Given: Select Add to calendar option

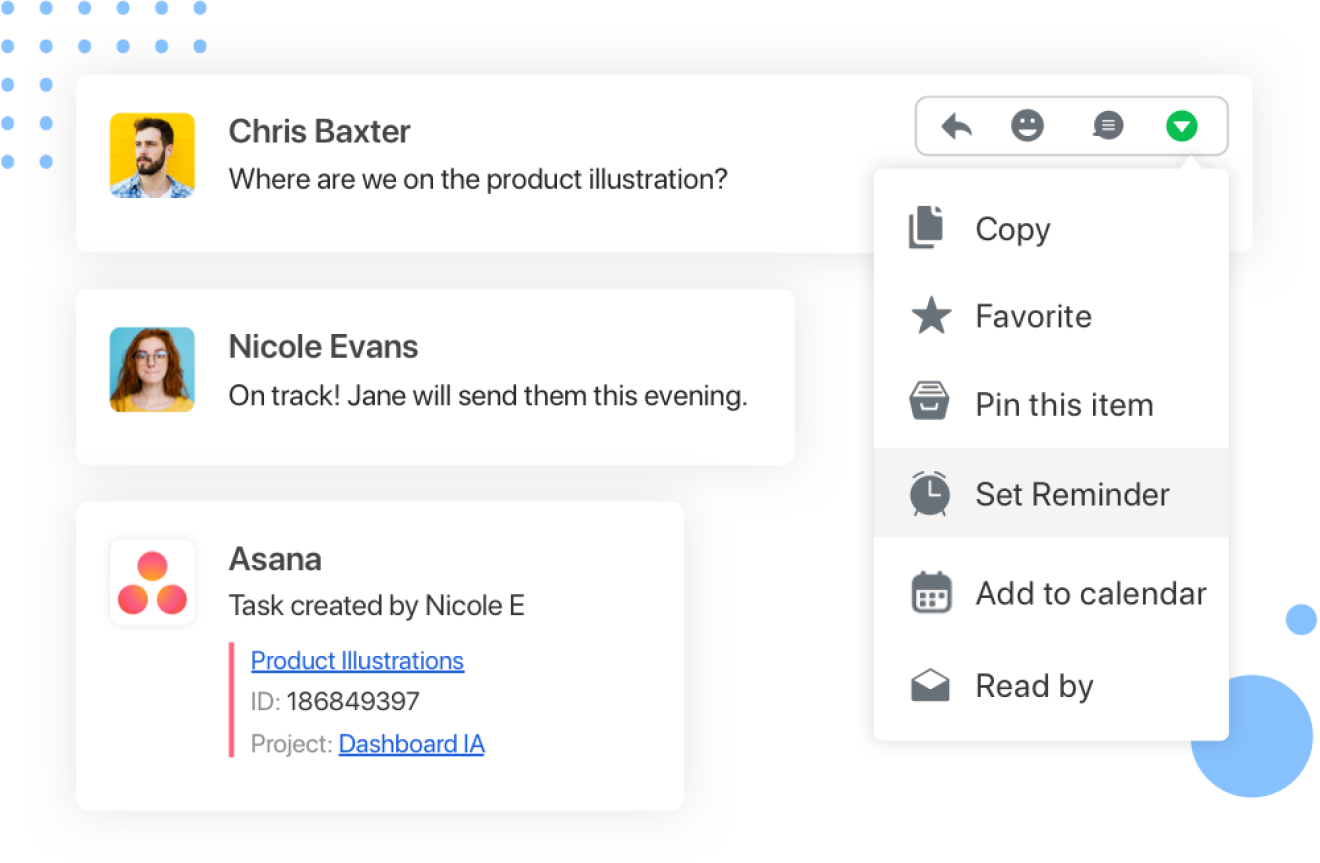Looking at the screenshot, I should 1090,592.
